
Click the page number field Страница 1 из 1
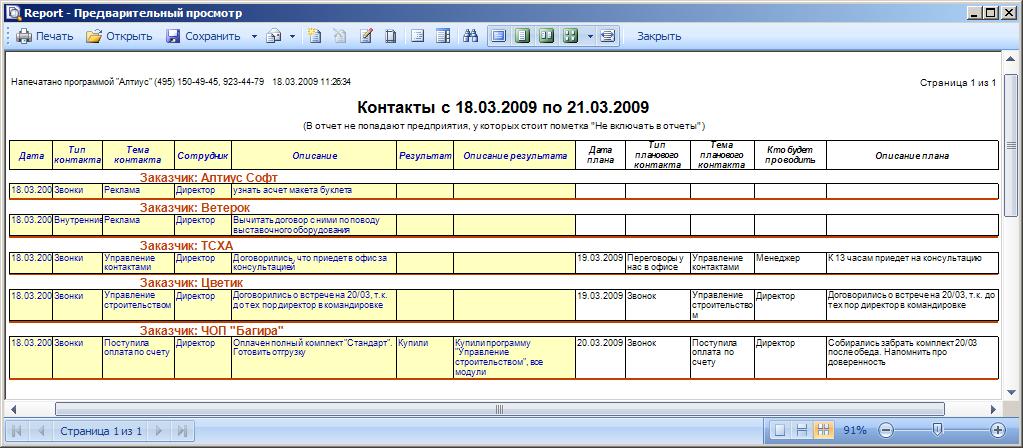(x=101, y=430)
